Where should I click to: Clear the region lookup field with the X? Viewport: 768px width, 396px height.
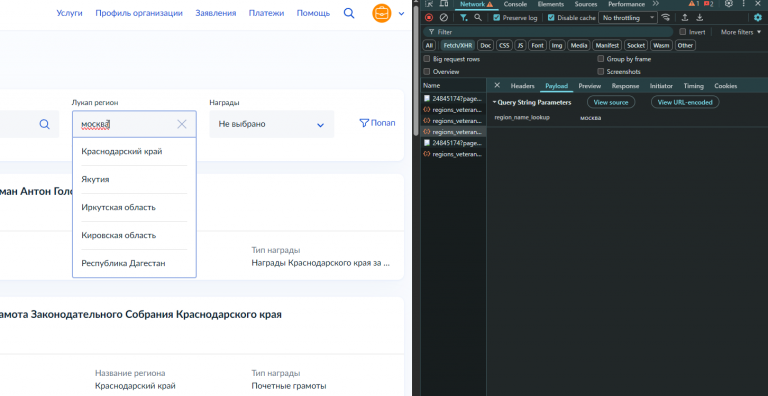pyautogui.click(x=182, y=124)
